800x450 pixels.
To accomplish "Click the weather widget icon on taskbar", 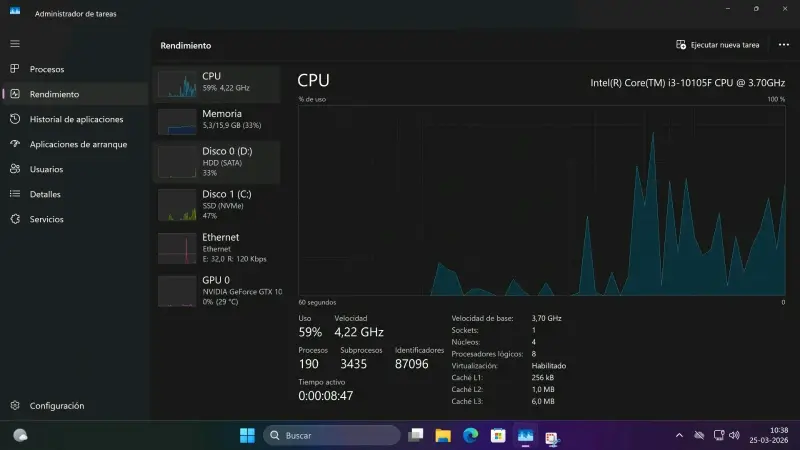I will (20, 435).
